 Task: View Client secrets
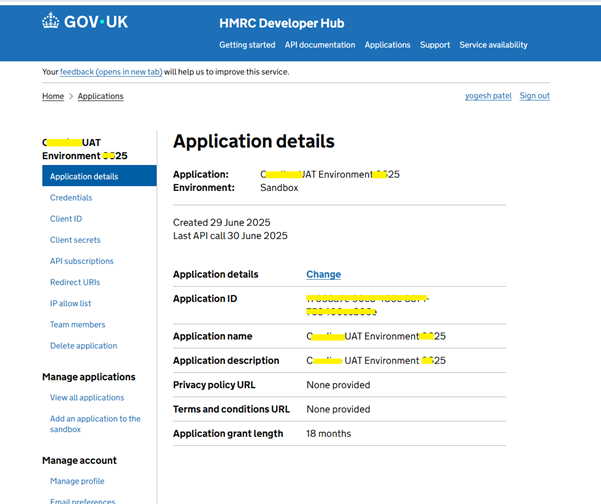[75, 240]
